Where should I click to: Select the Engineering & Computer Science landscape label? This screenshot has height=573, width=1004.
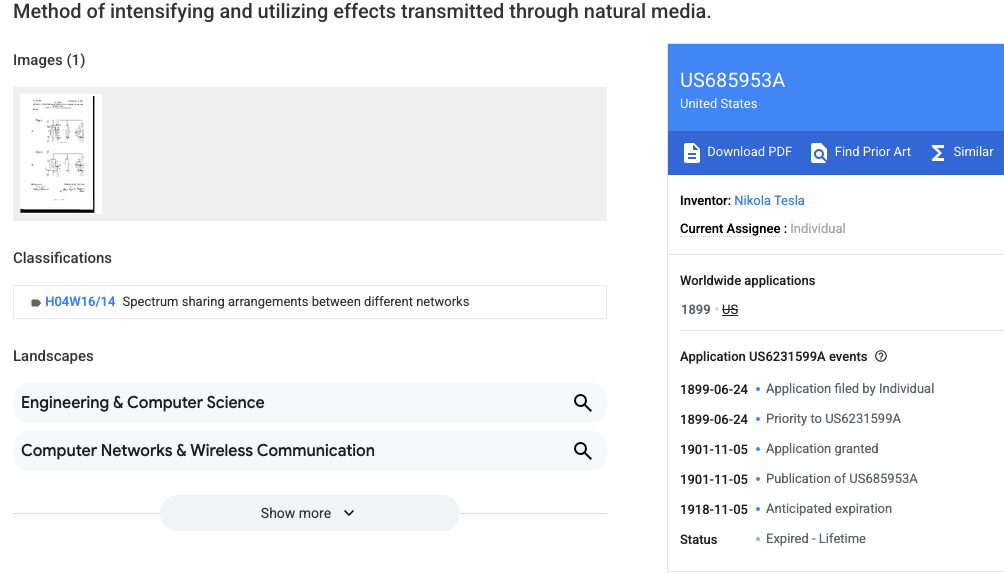(x=143, y=403)
